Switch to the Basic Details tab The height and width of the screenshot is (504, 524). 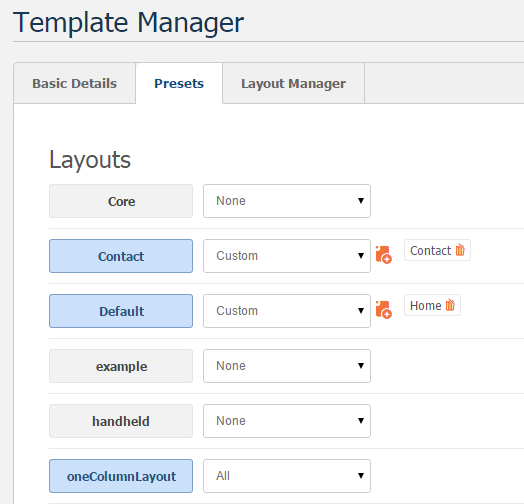point(75,84)
